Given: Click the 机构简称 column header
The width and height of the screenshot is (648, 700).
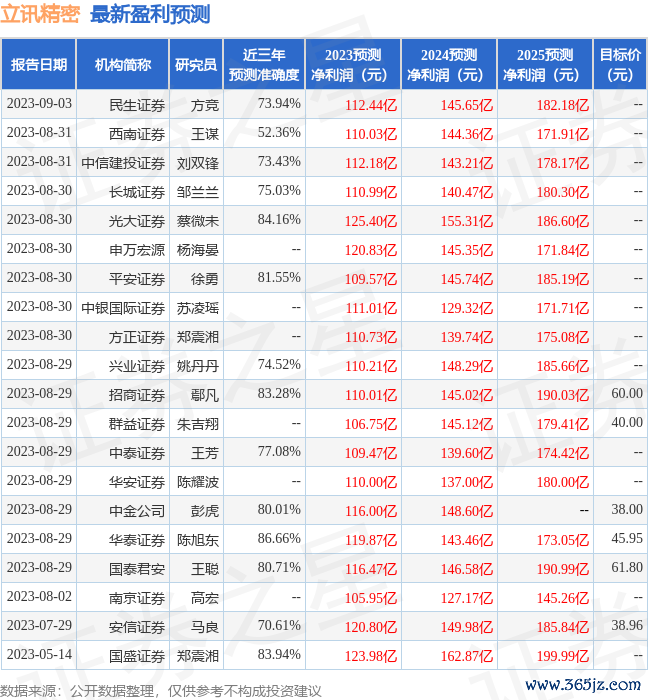Looking at the screenshot, I should pyautogui.click(x=123, y=65).
